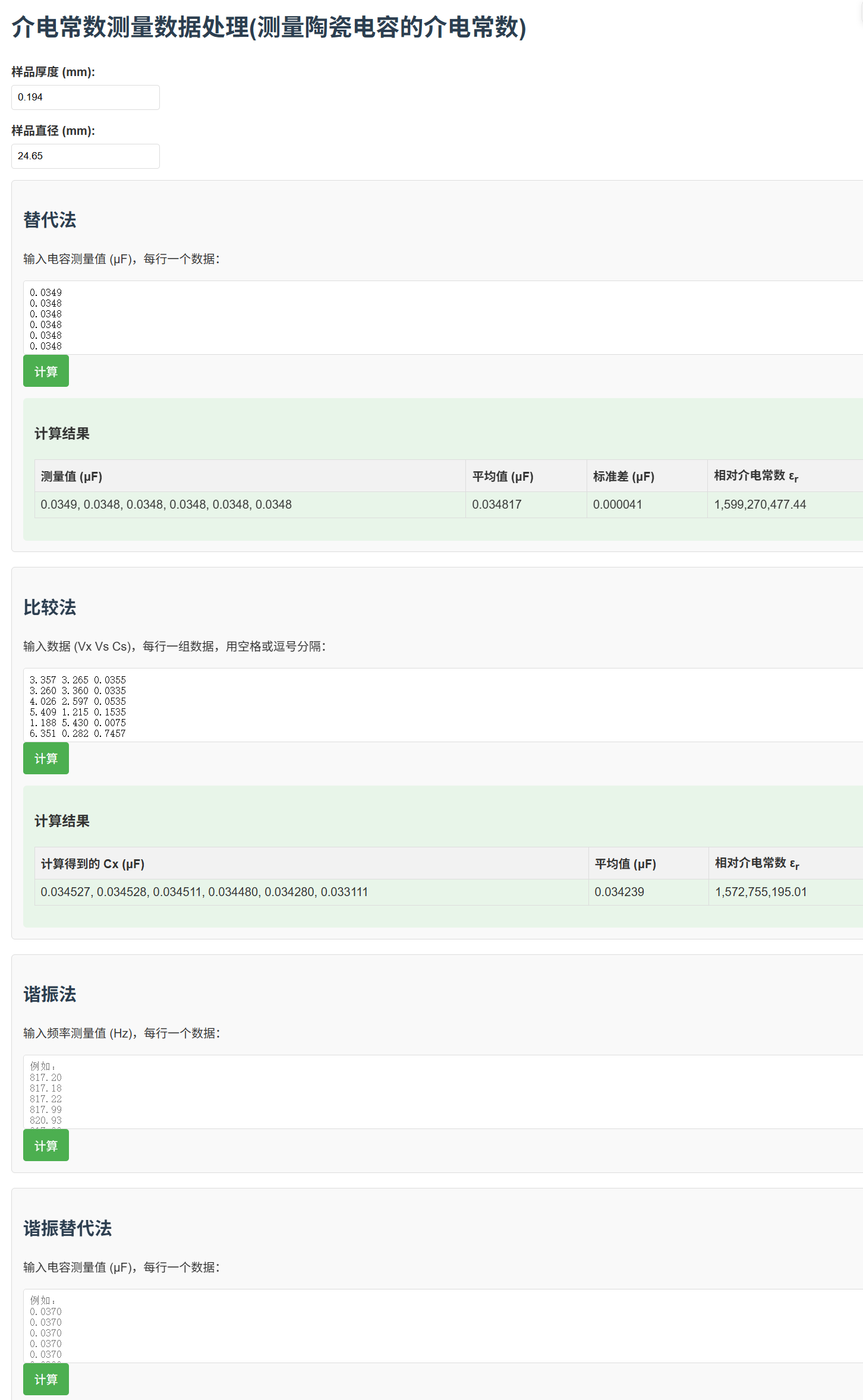
Task: Click the 样品厚度 (mm) input field
Action: (85, 97)
